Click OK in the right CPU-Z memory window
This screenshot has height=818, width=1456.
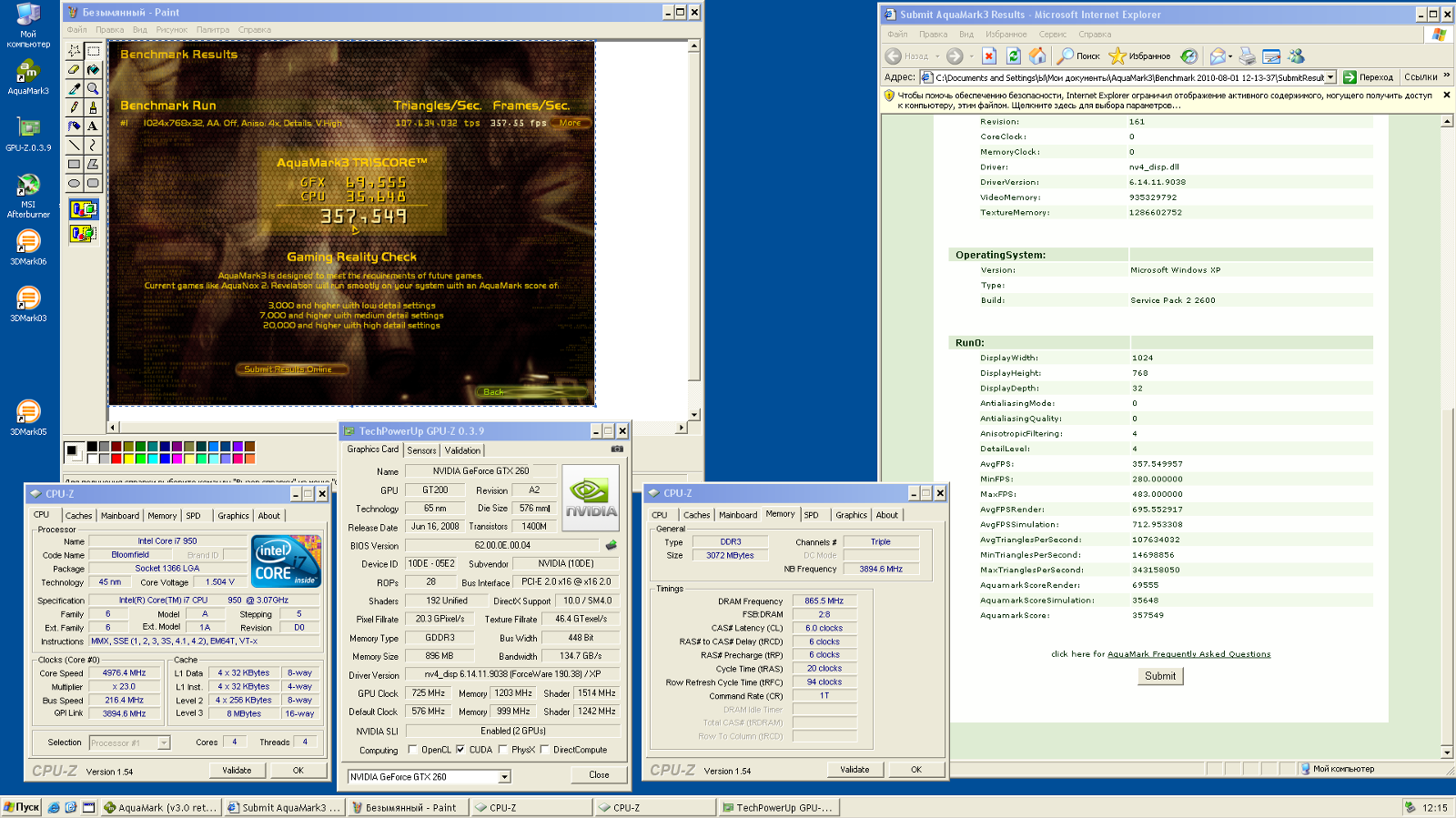916,770
